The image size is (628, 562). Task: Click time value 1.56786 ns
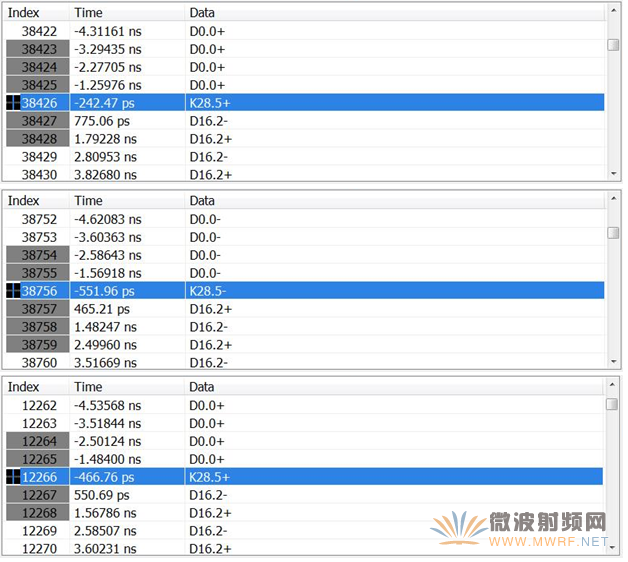click(x=105, y=513)
